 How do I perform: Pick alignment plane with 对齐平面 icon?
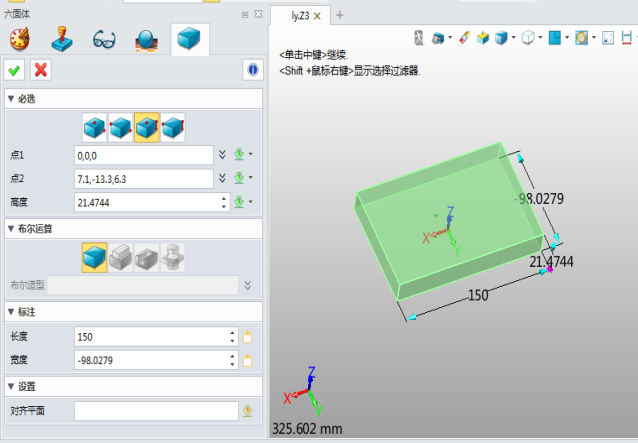tap(246, 410)
